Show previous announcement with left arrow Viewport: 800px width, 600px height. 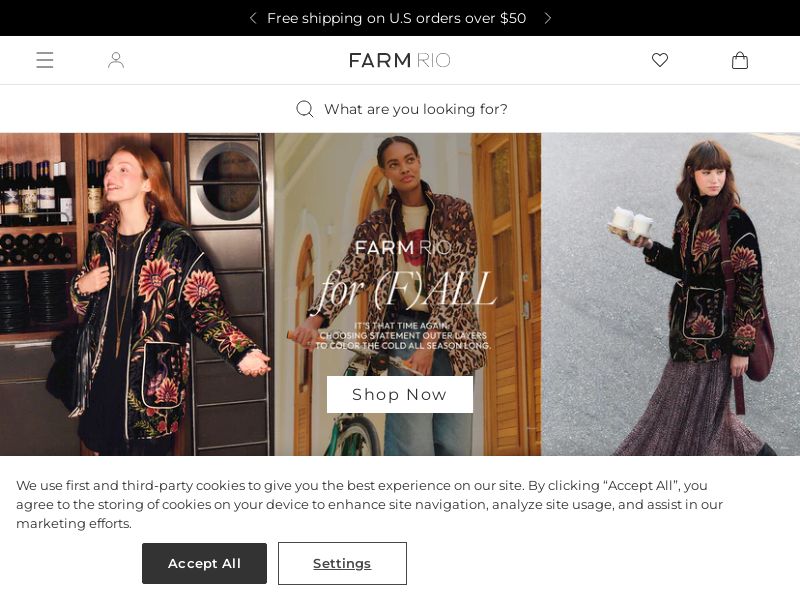click(x=253, y=18)
